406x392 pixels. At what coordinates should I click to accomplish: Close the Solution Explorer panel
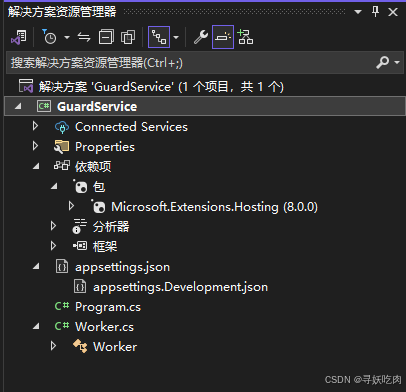pyautogui.click(x=393, y=12)
